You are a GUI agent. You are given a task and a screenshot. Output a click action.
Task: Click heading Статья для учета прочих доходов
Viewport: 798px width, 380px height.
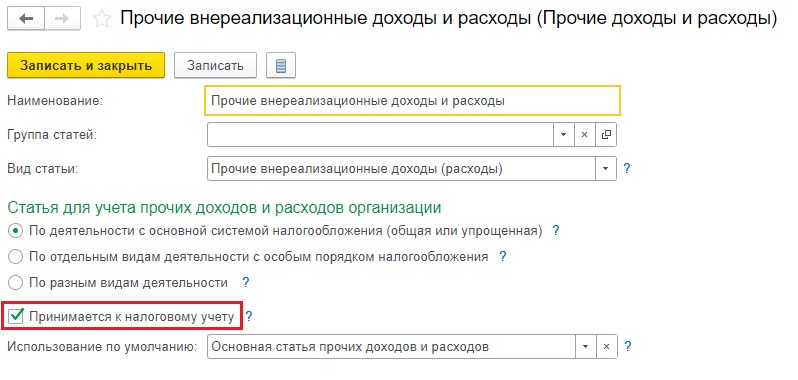224,208
